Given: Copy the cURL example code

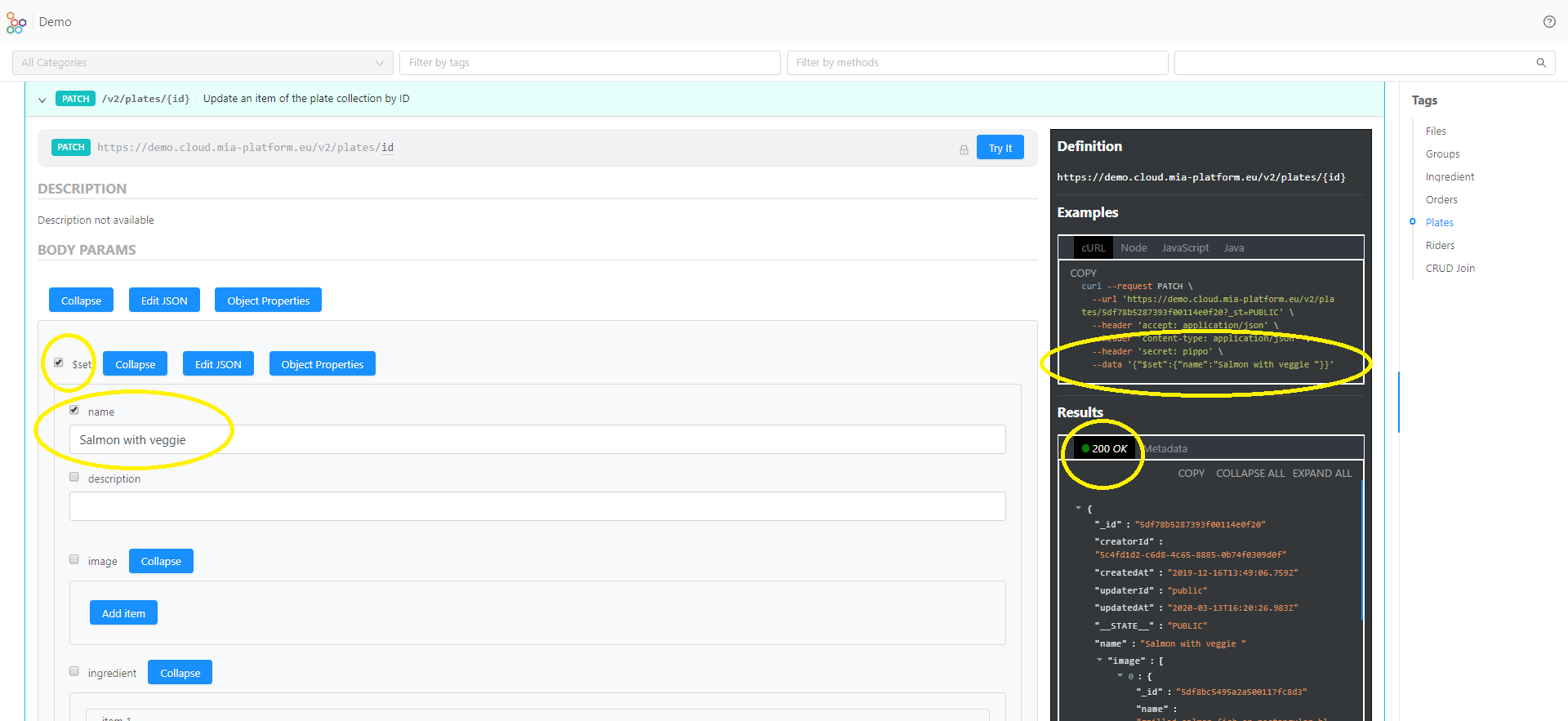Looking at the screenshot, I should point(1083,274).
